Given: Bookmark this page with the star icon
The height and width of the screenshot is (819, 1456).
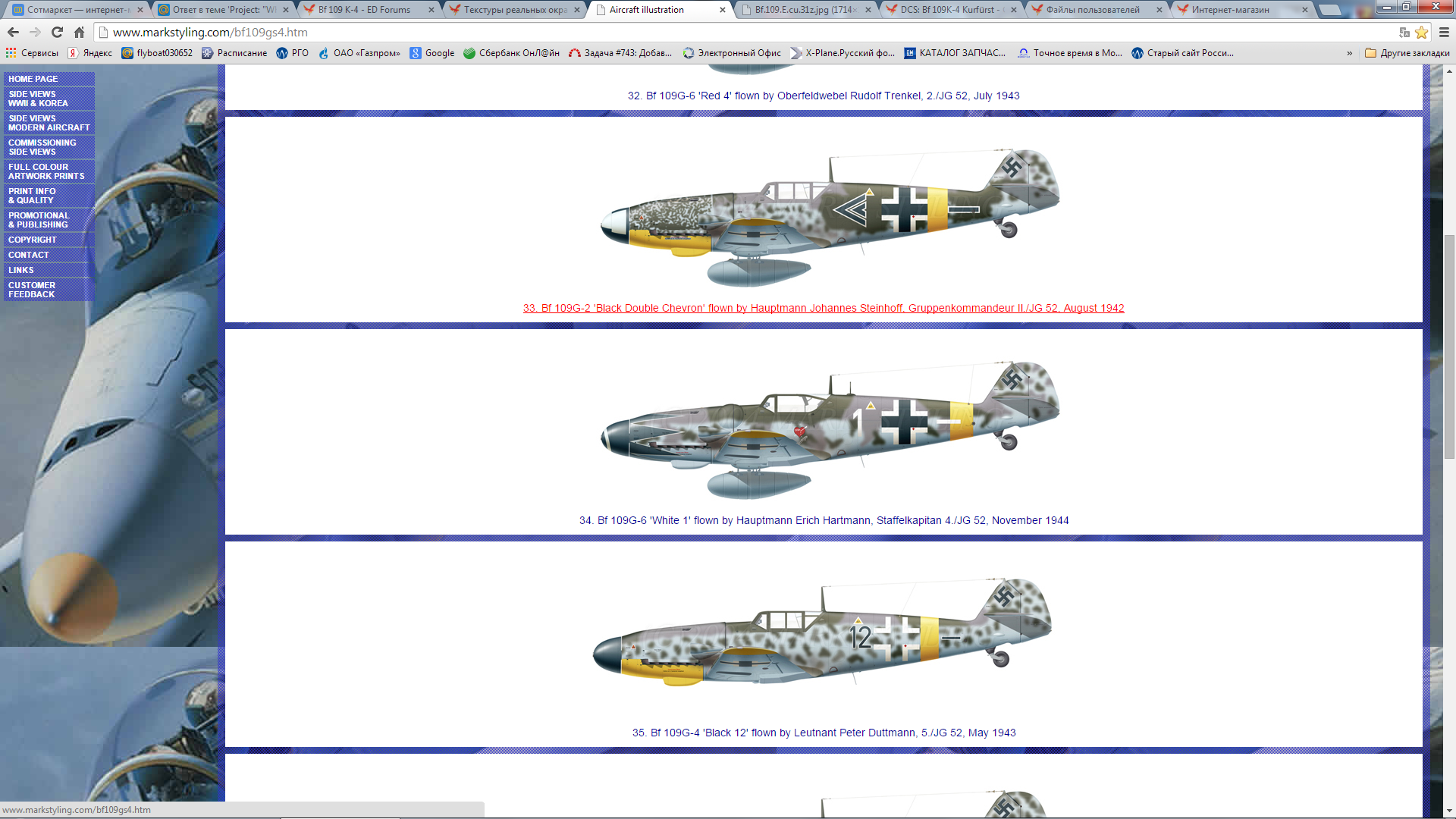Looking at the screenshot, I should point(1422,33).
